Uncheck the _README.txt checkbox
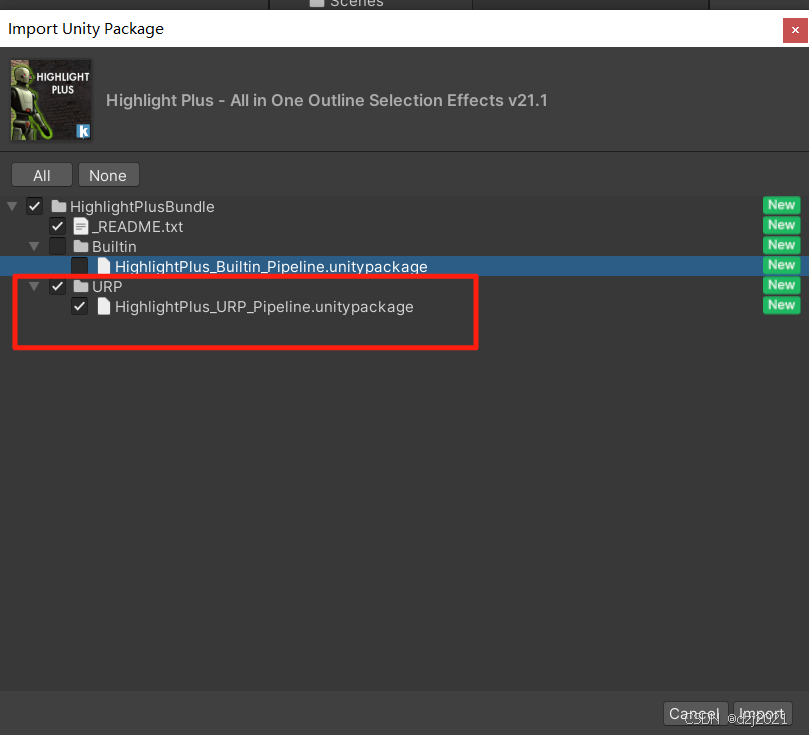809x735 pixels. click(57, 226)
